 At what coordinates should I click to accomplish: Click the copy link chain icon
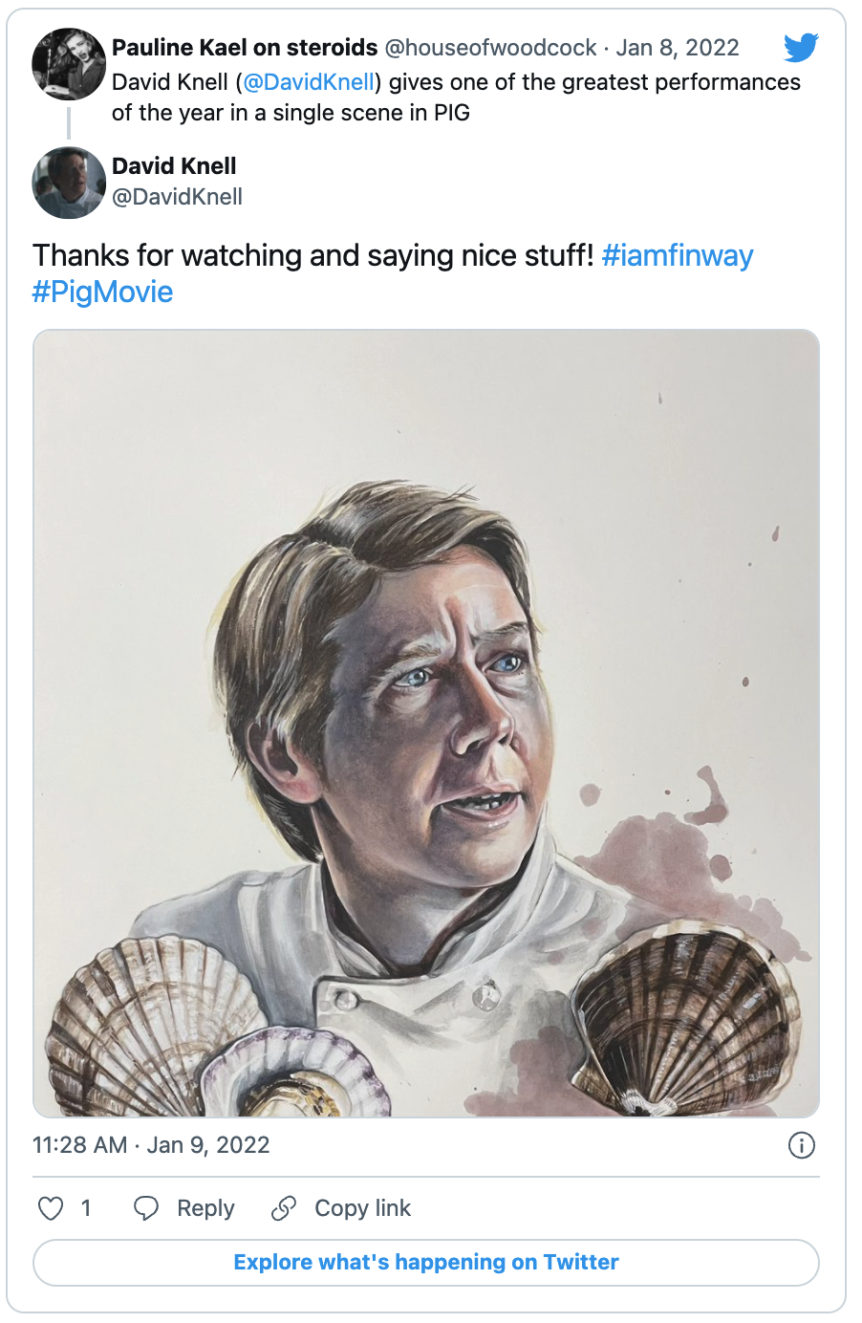click(x=284, y=1208)
